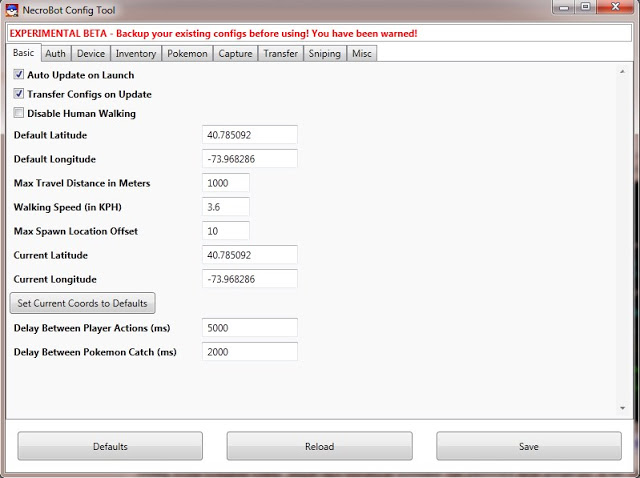Click the Default Latitude label

50,135
